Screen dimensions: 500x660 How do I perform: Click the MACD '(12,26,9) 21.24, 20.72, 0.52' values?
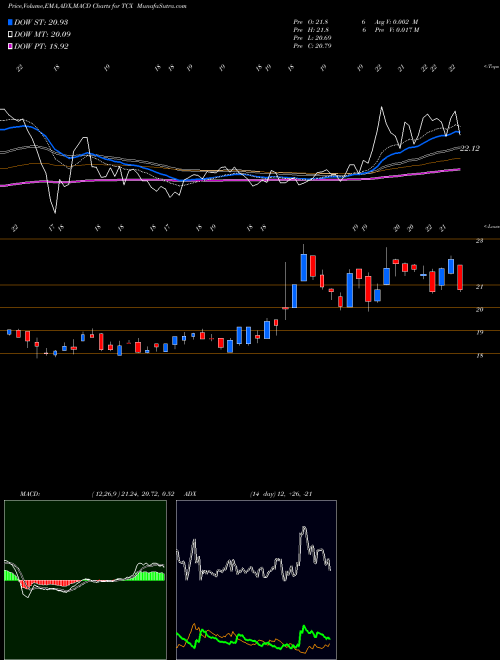point(133,494)
